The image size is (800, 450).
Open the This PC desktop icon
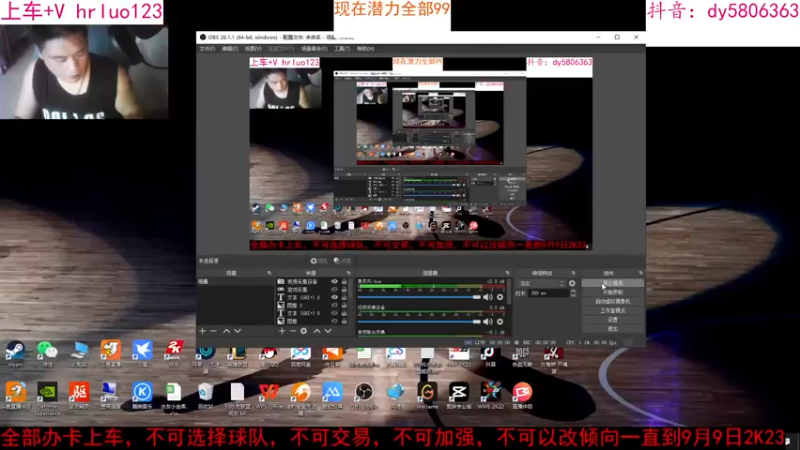point(79,352)
